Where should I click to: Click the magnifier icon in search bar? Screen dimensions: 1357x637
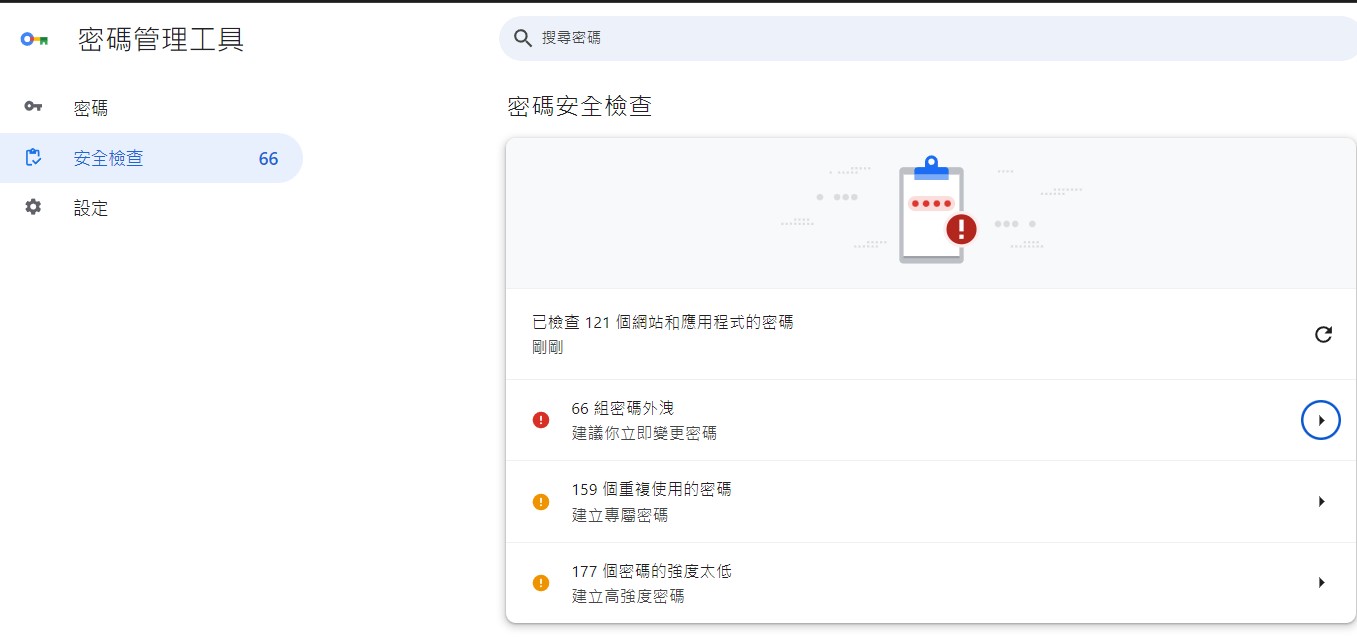point(522,38)
